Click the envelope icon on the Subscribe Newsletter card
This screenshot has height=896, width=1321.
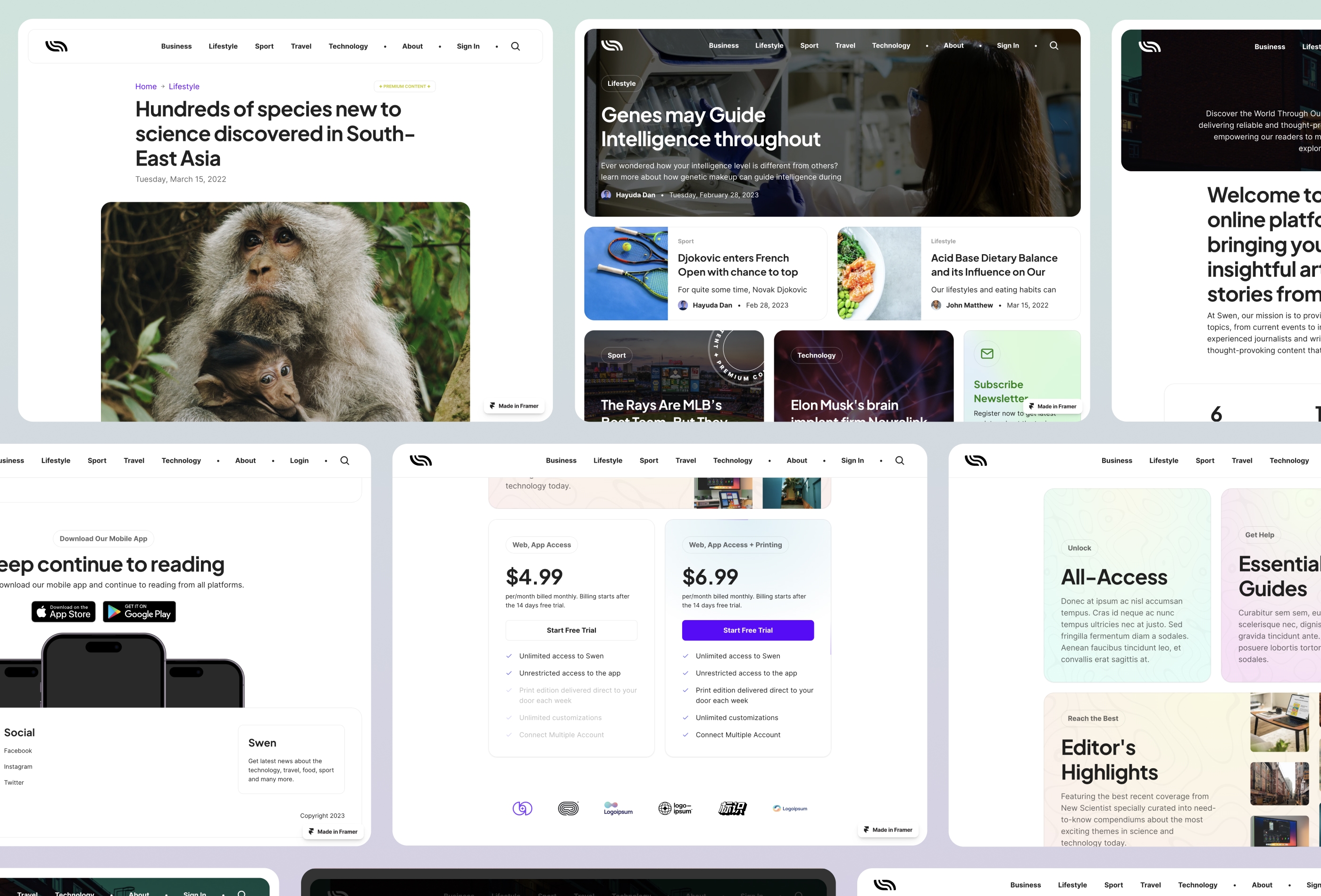987,353
